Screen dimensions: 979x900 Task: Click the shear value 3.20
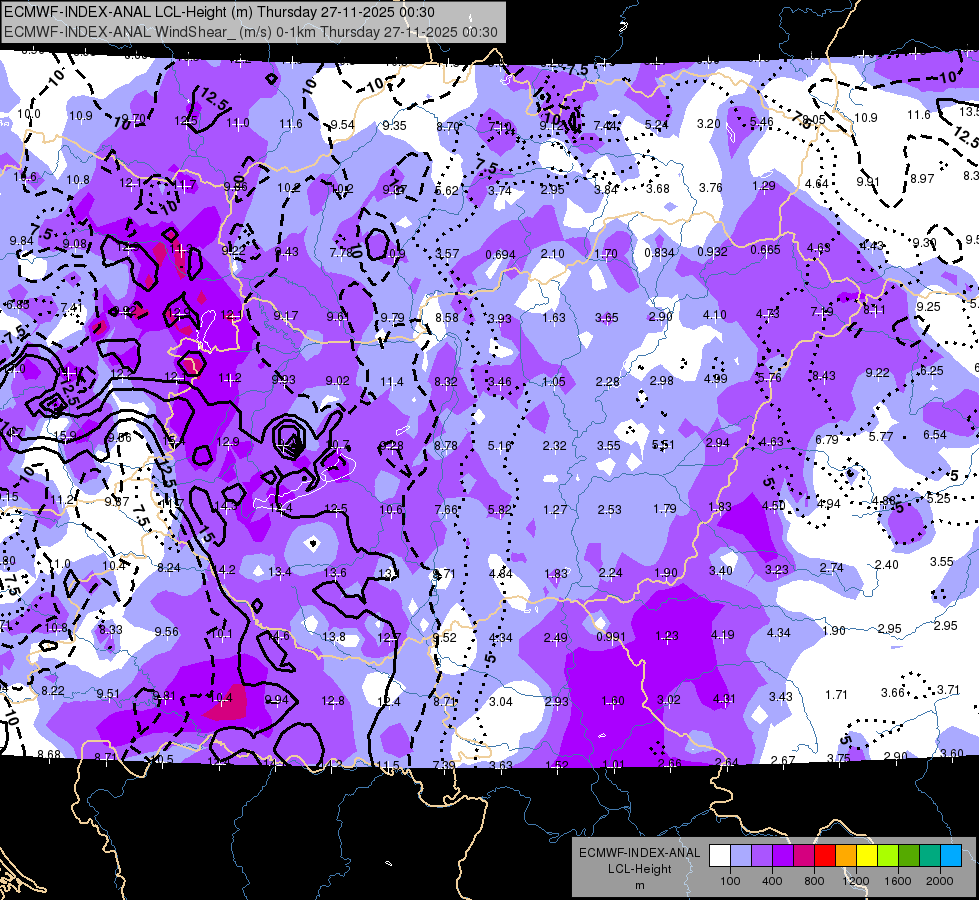[709, 124]
